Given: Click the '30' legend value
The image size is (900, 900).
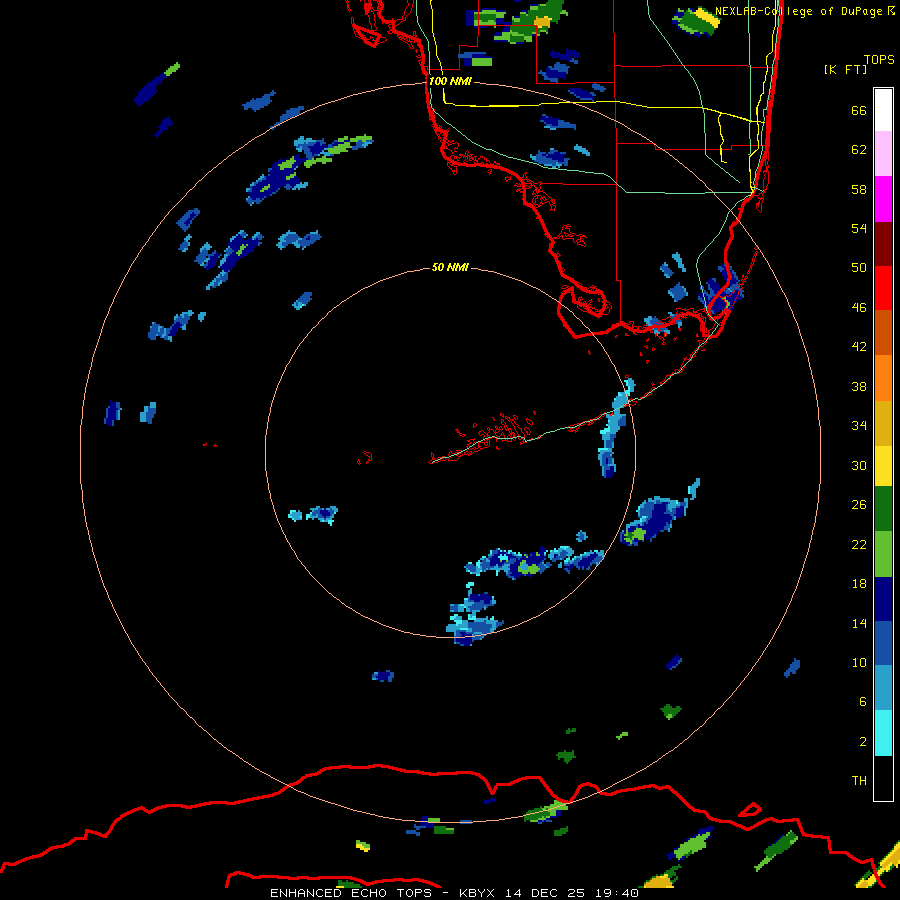Looking at the screenshot, I should pos(859,465).
